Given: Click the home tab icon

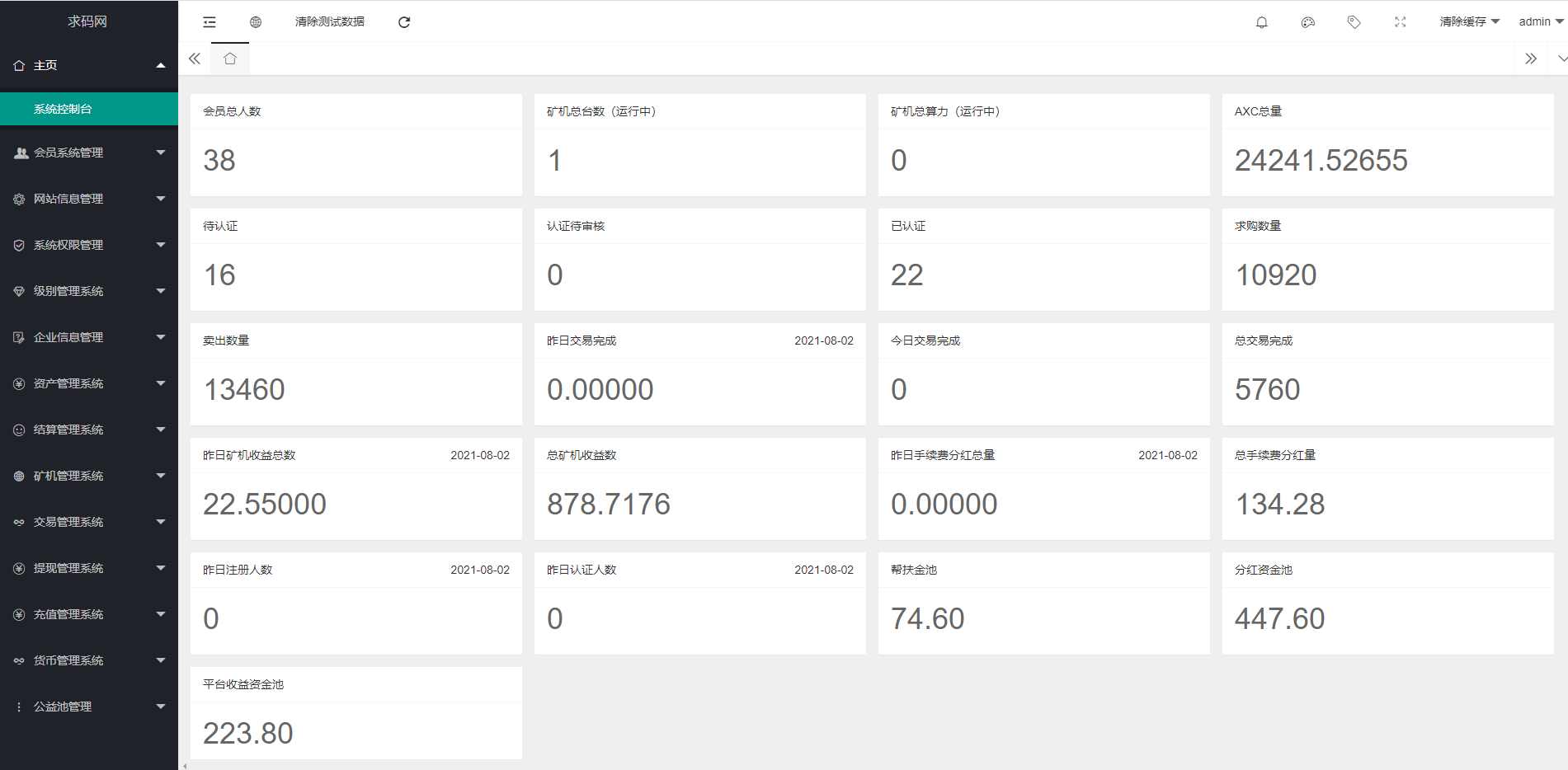Looking at the screenshot, I should click(230, 59).
